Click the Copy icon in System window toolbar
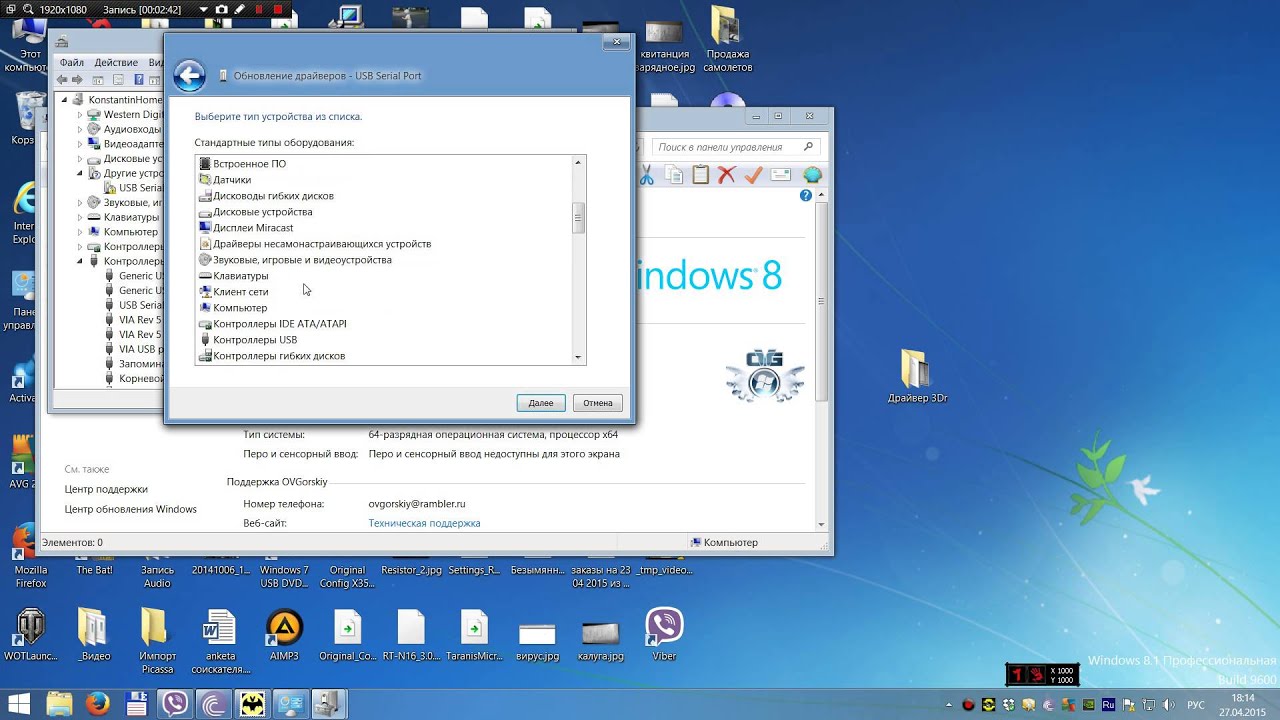The image size is (1280, 720). [x=674, y=175]
